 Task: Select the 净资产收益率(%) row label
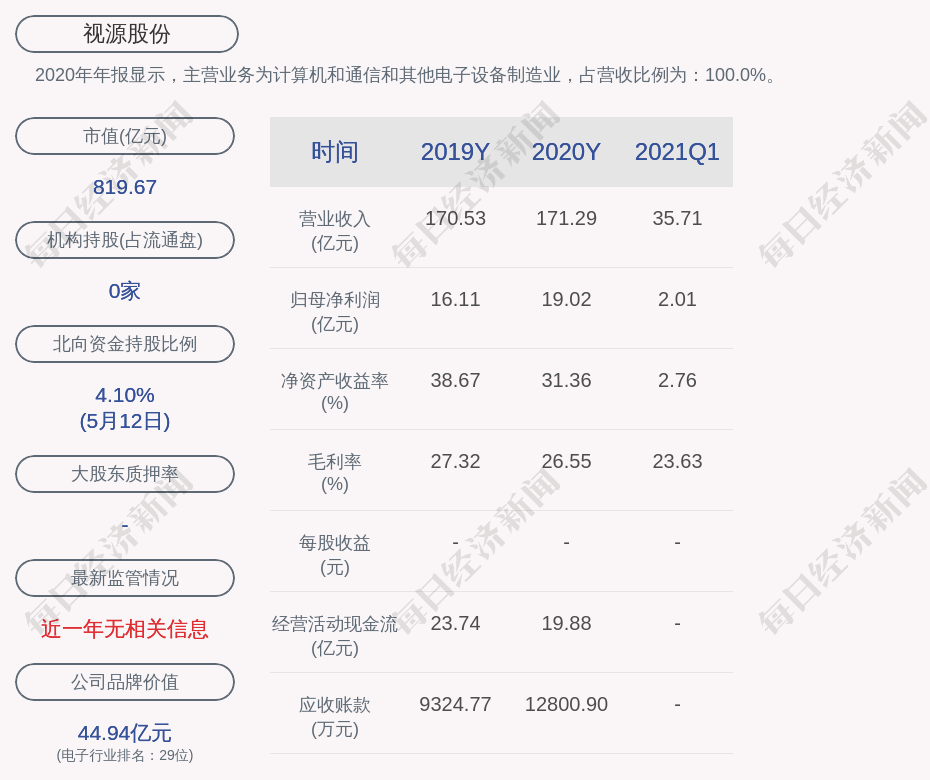(x=335, y=391)
